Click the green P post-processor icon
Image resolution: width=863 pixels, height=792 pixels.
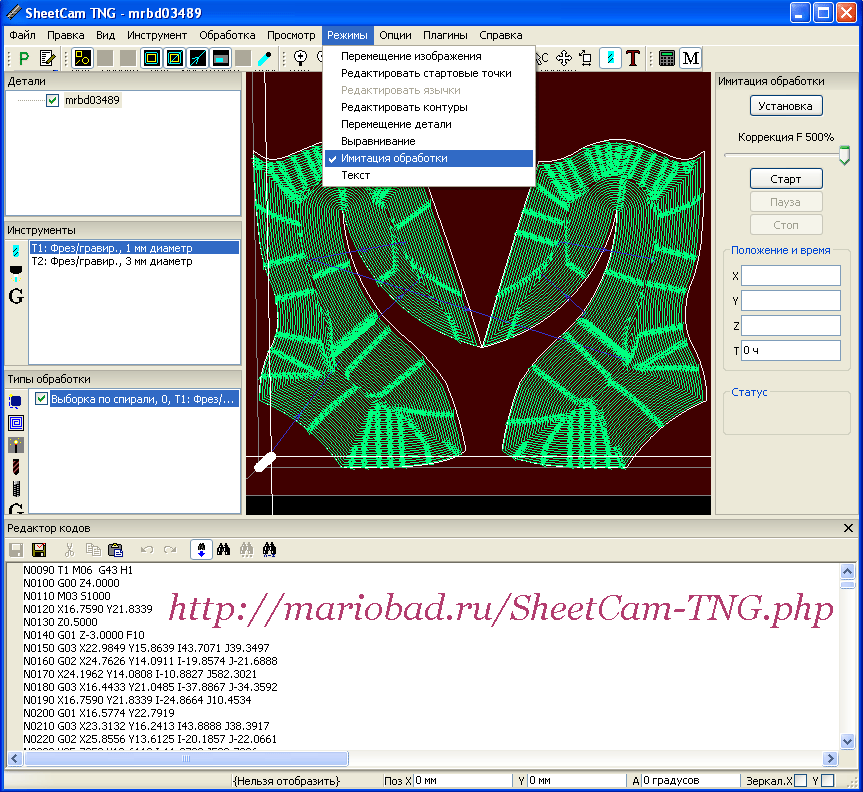pos(24,58)
